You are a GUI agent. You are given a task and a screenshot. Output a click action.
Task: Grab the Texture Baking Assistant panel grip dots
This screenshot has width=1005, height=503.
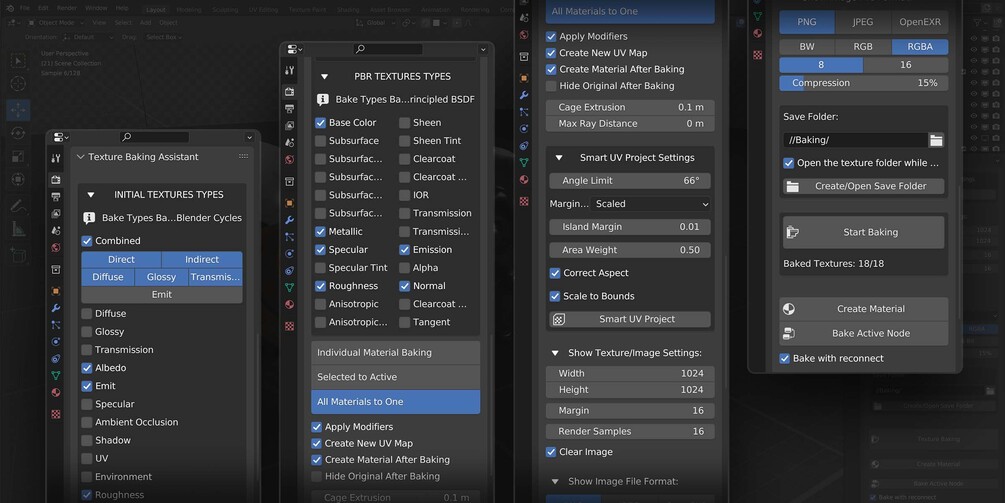244,156
